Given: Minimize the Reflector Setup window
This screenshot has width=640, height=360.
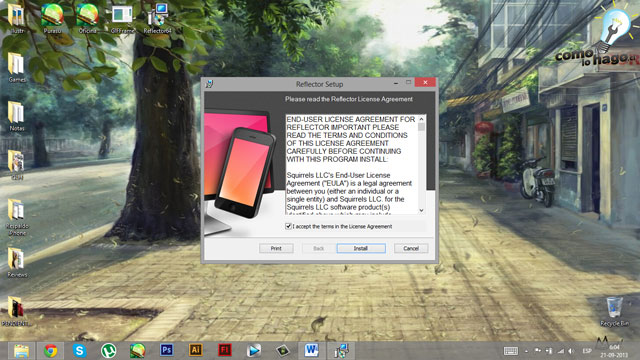Looking at the screenshot, I should pos(396,83).
